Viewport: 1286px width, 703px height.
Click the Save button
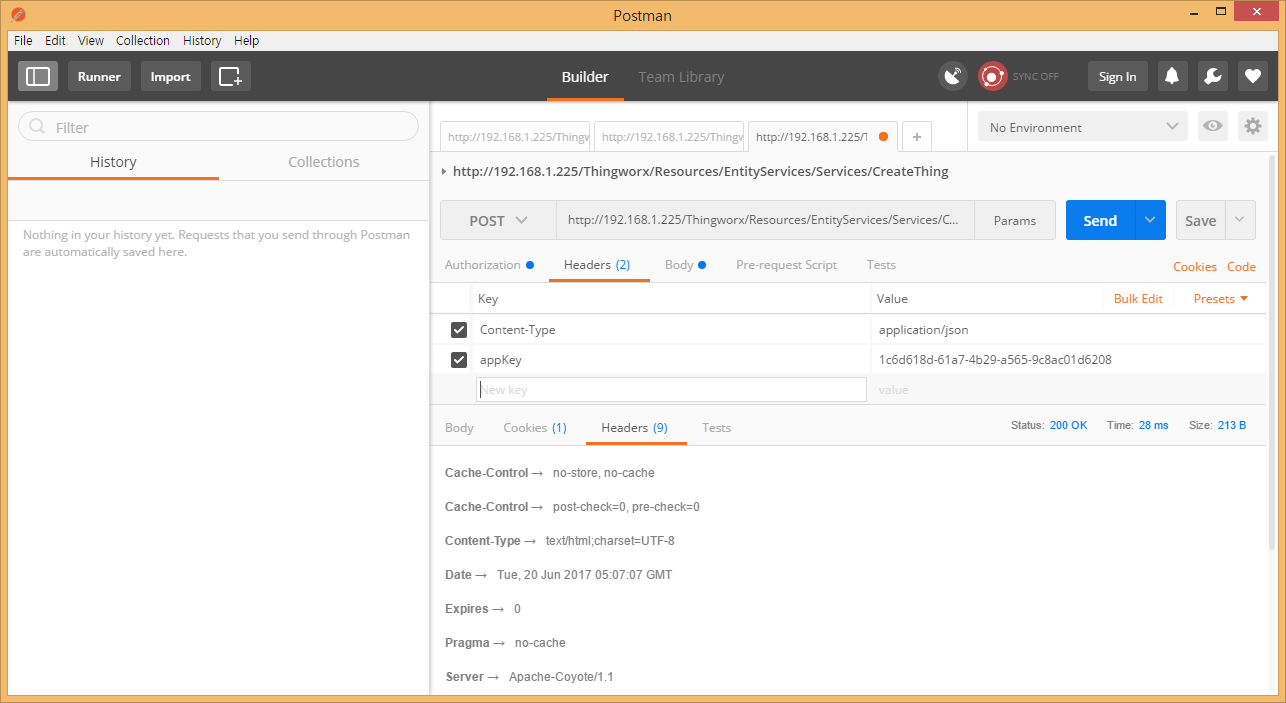point(1201,221)
